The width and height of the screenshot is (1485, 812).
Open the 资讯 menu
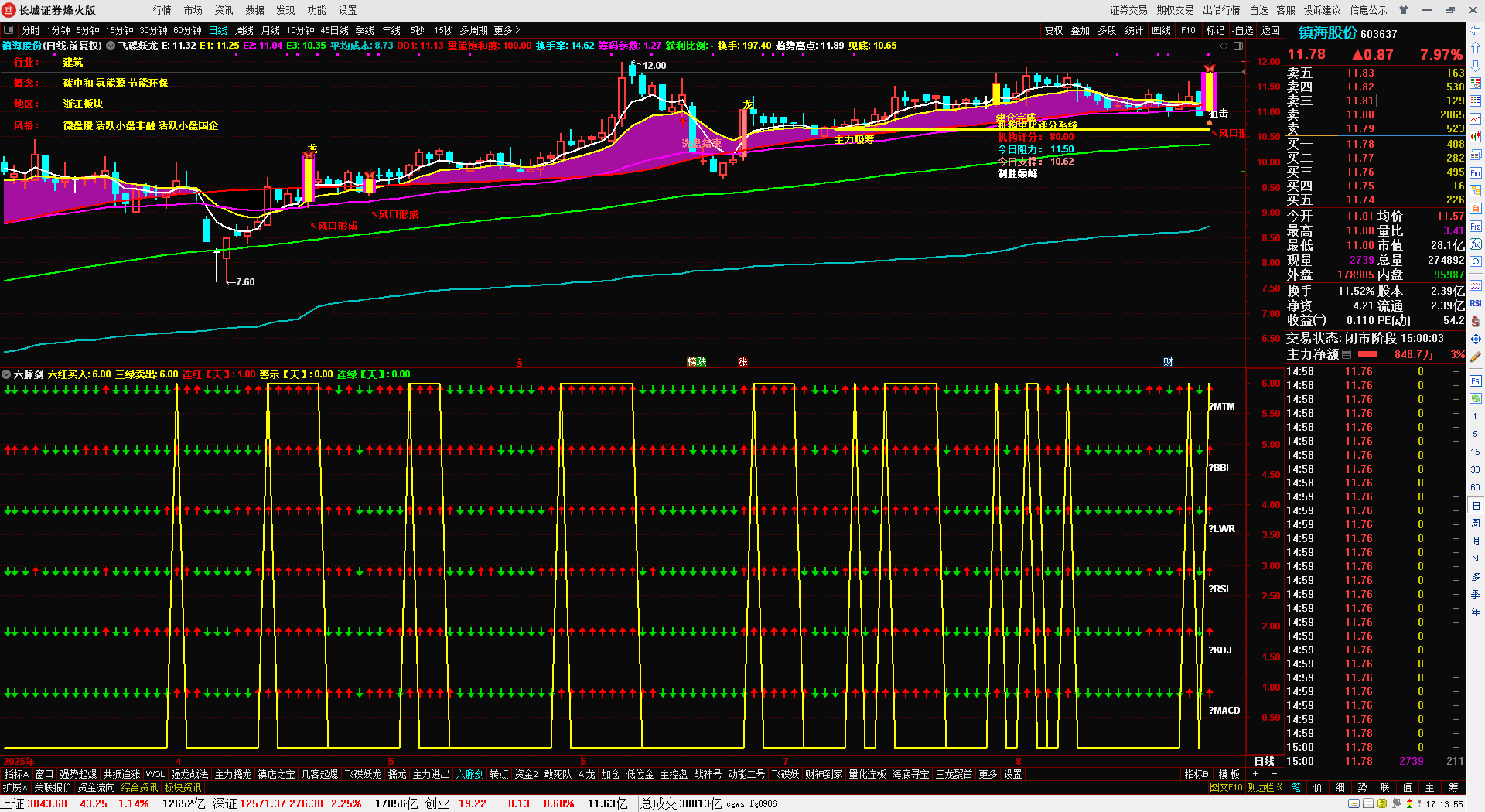pyautogui.click(x=224, y=10)
